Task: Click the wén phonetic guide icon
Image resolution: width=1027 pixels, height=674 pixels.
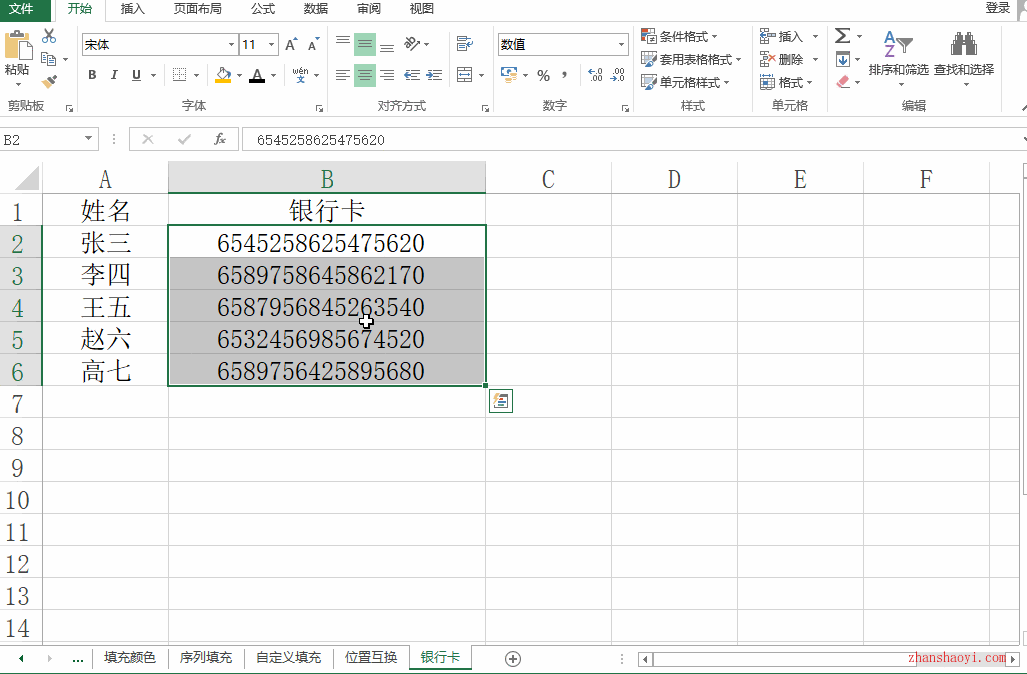Action: [301, 75]
